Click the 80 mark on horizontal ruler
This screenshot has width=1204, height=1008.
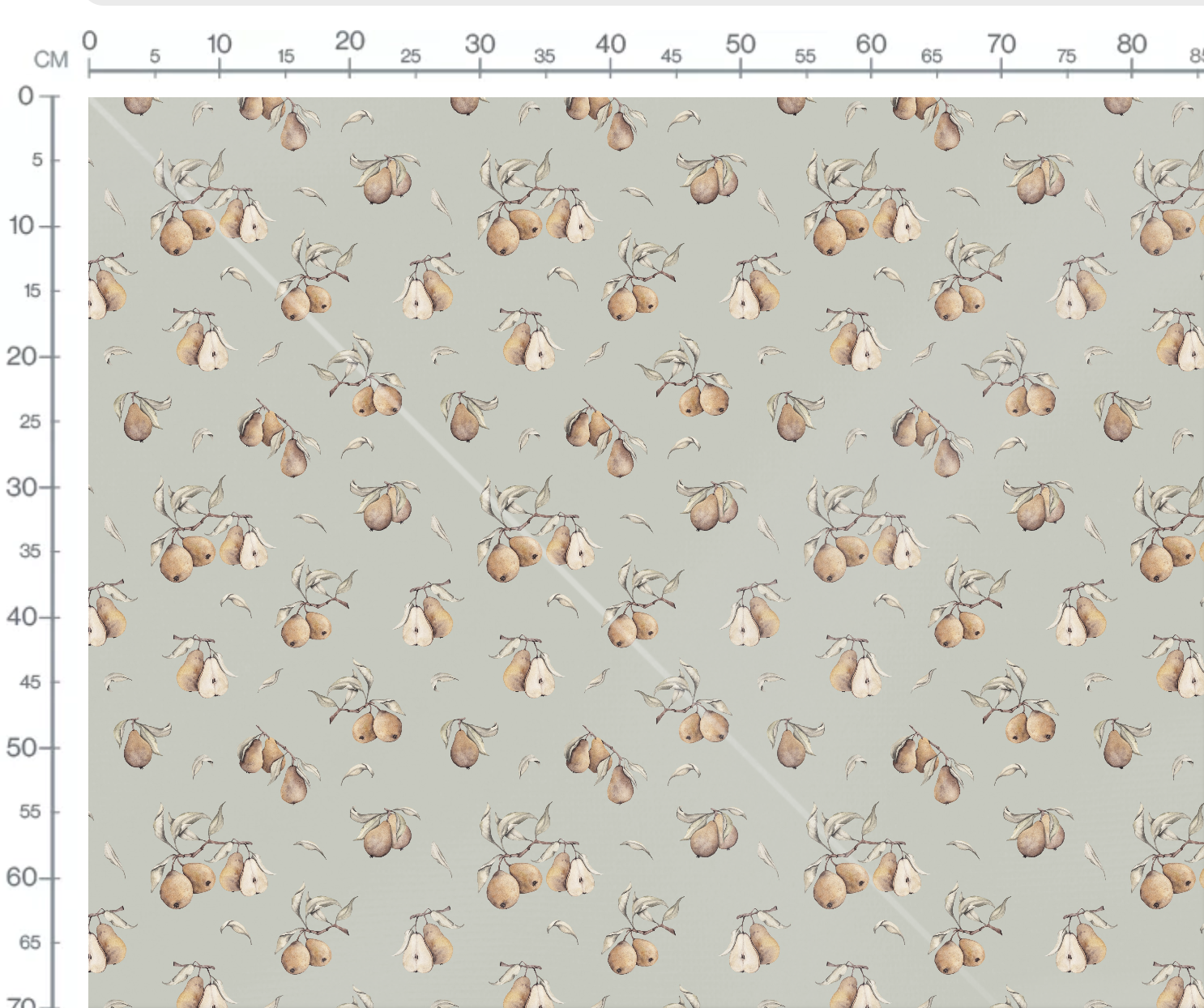[x=1131, y=43]
